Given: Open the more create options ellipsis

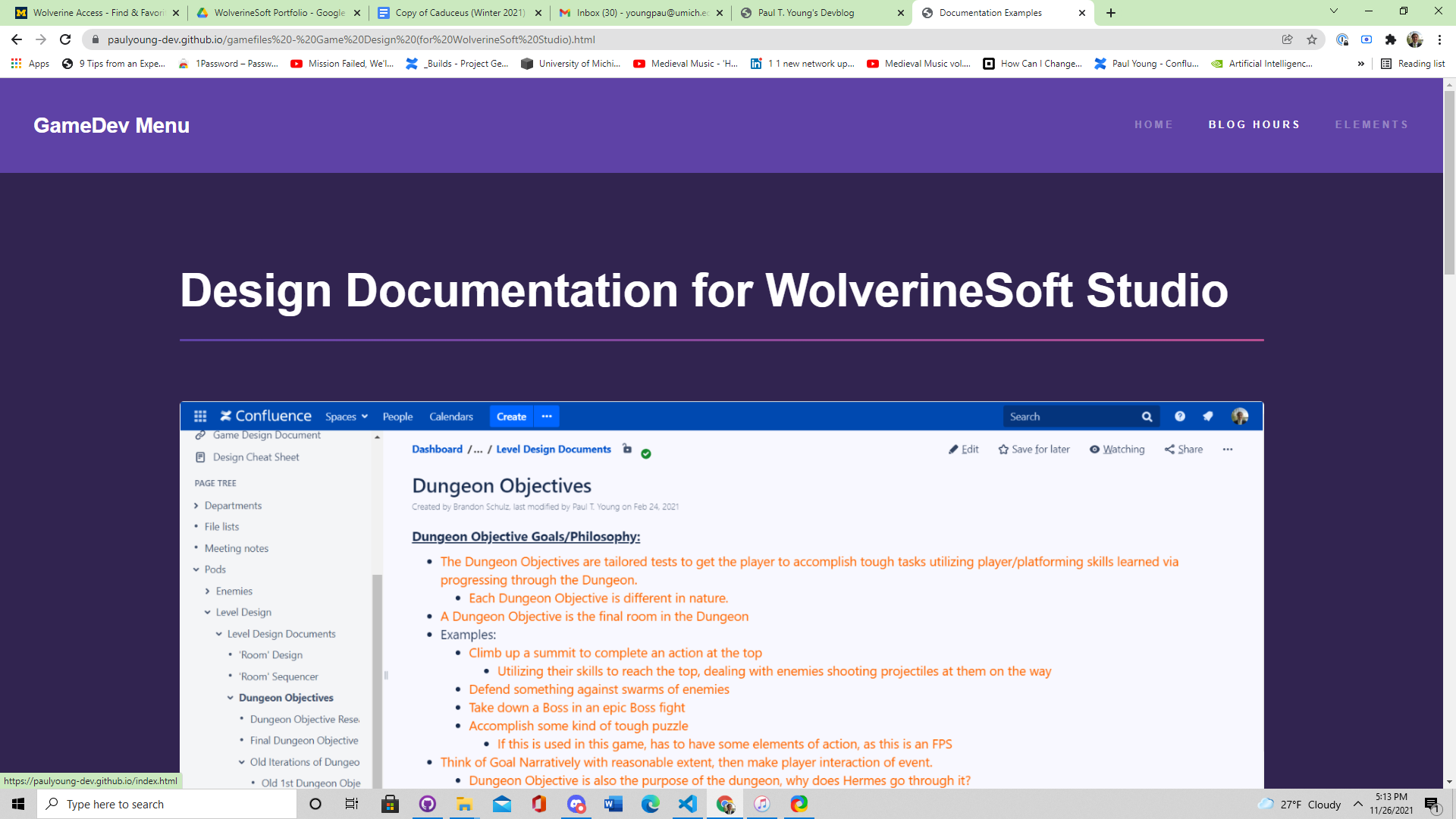Looking at the screenshot, I should pyautogui.click(x=547, y=416).
